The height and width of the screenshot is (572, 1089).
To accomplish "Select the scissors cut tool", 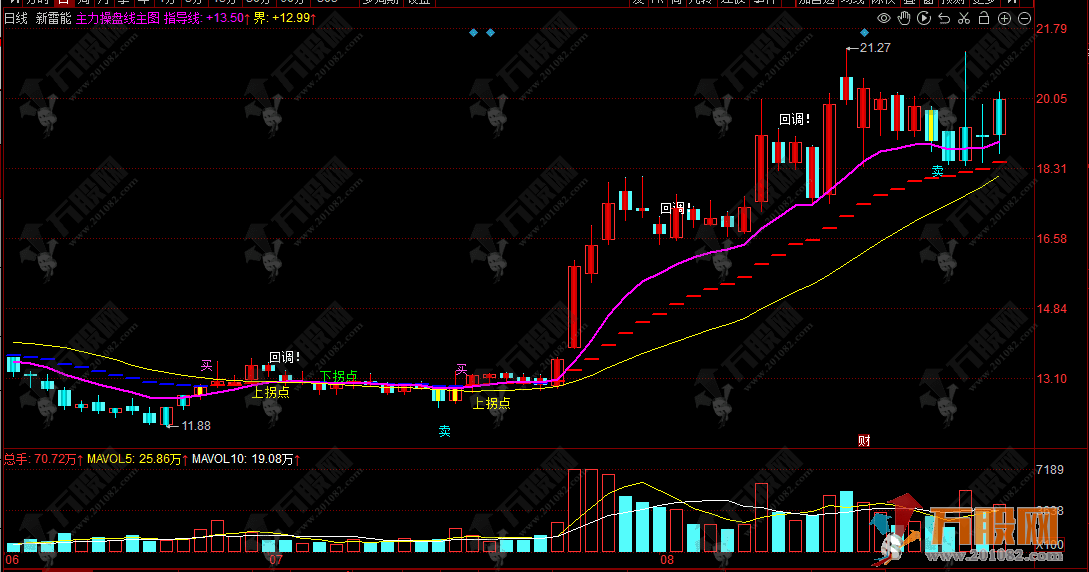I will pyautogui.click(x=964, y=19).
